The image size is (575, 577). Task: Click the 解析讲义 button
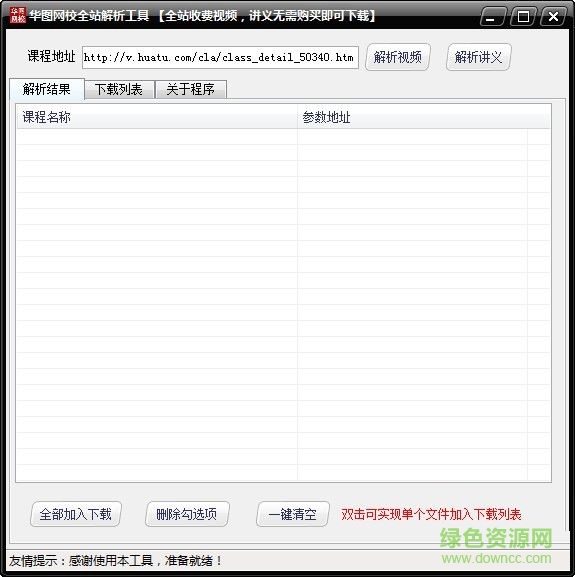point(478,57)
